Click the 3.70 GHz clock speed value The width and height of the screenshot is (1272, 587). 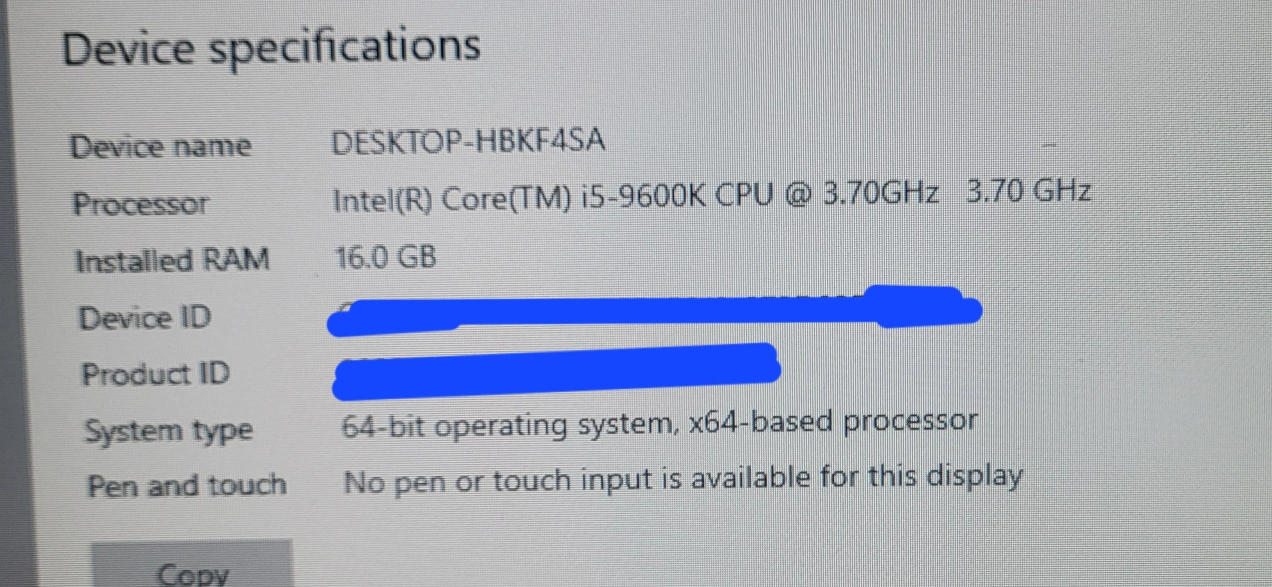(x=1029, y=190)
